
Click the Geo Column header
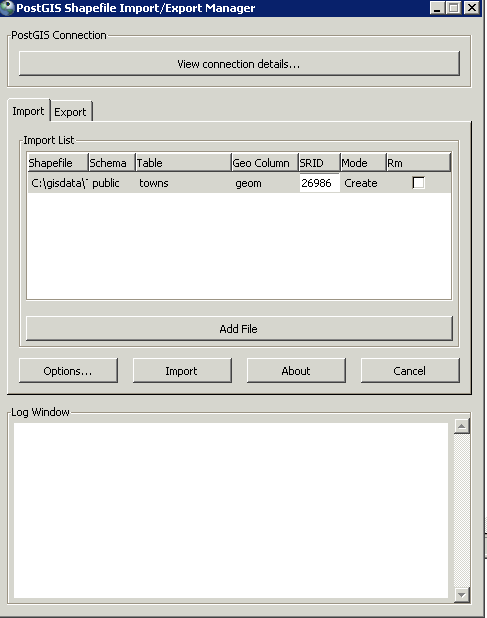click(x=265, y=162)
